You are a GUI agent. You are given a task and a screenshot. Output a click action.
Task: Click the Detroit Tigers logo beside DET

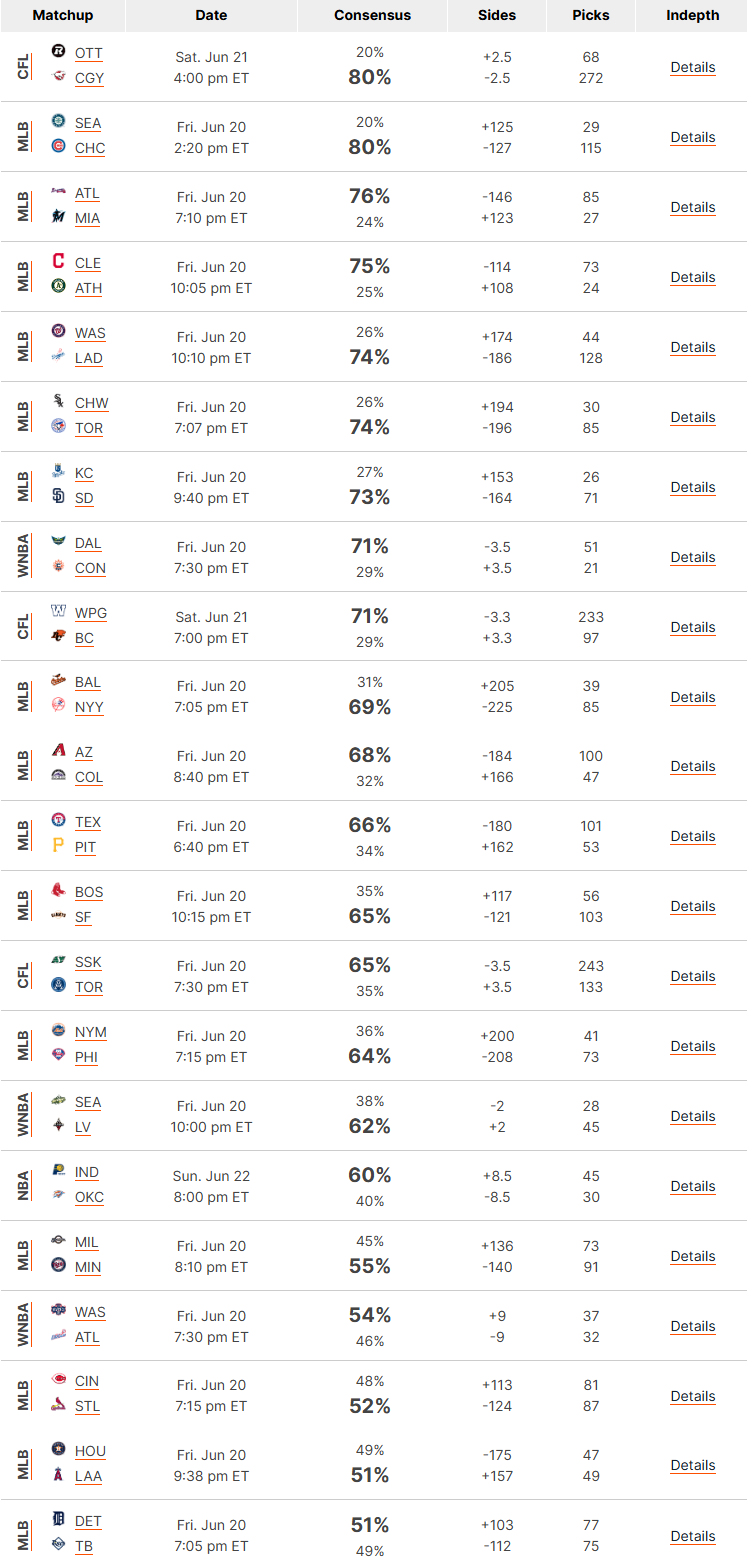tap(58, 1520)
